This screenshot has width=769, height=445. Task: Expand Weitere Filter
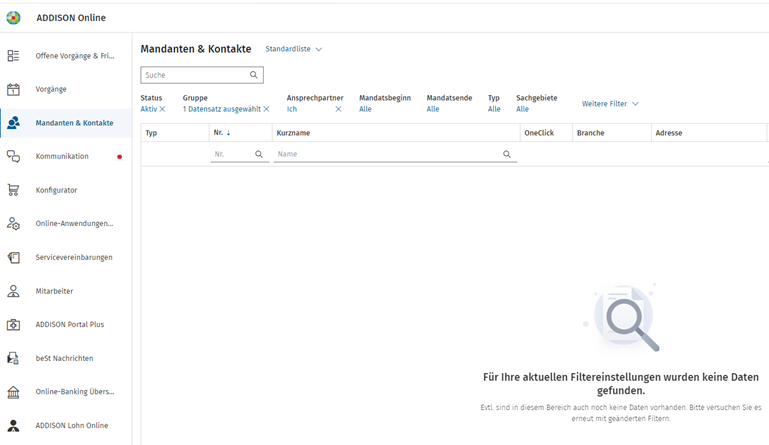pos(610,104)
